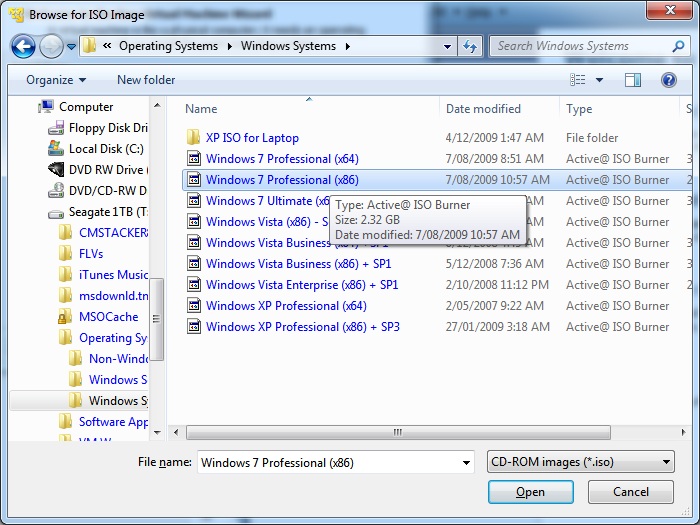Screen dimensions: 700x525
Task: Open the iTunes Music folder in tree
Action: tap(113, 275)
